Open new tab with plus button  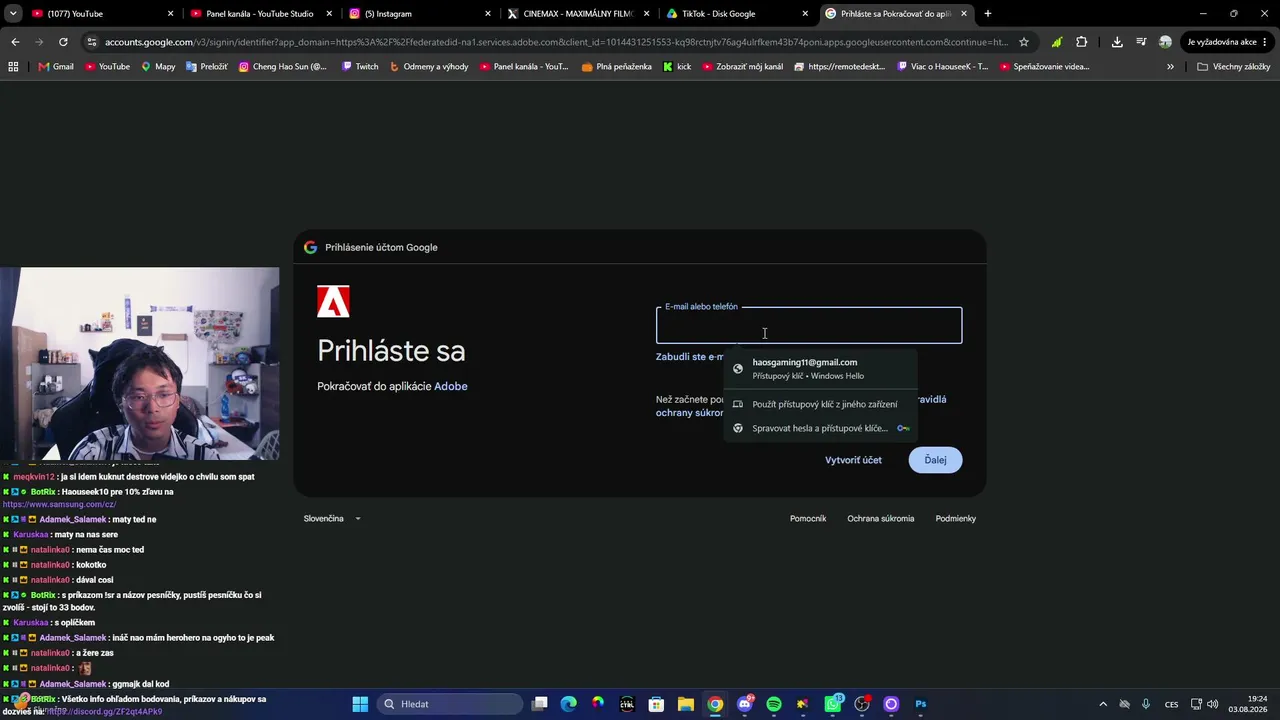point(988,14)
